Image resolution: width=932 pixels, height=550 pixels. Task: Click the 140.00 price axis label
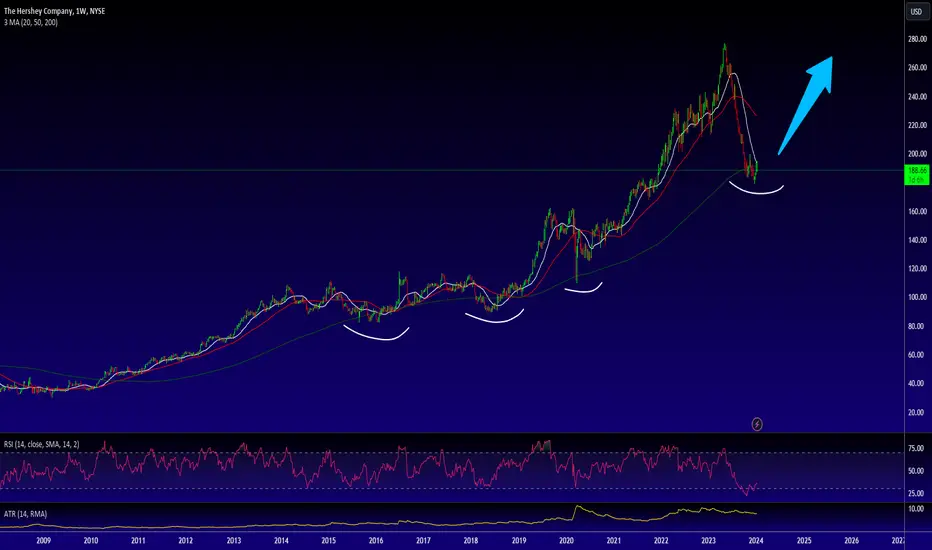coord(917,240)
